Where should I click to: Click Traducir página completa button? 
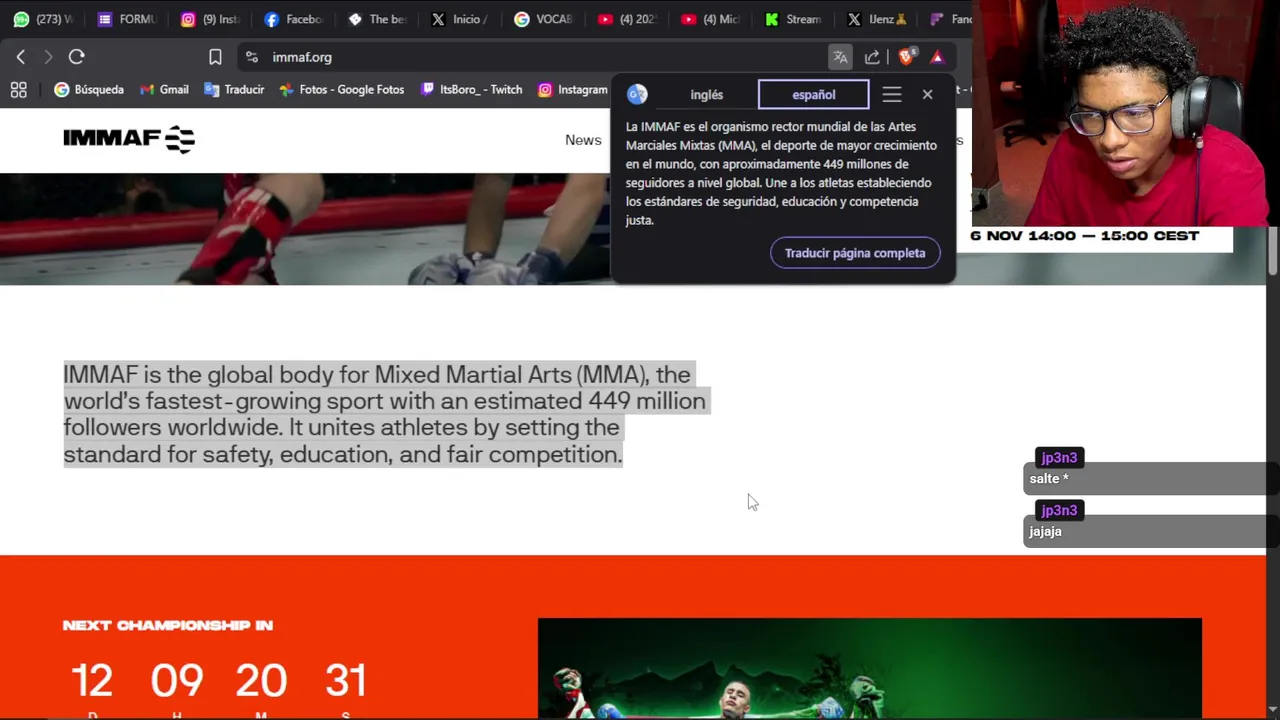point(855,253)
